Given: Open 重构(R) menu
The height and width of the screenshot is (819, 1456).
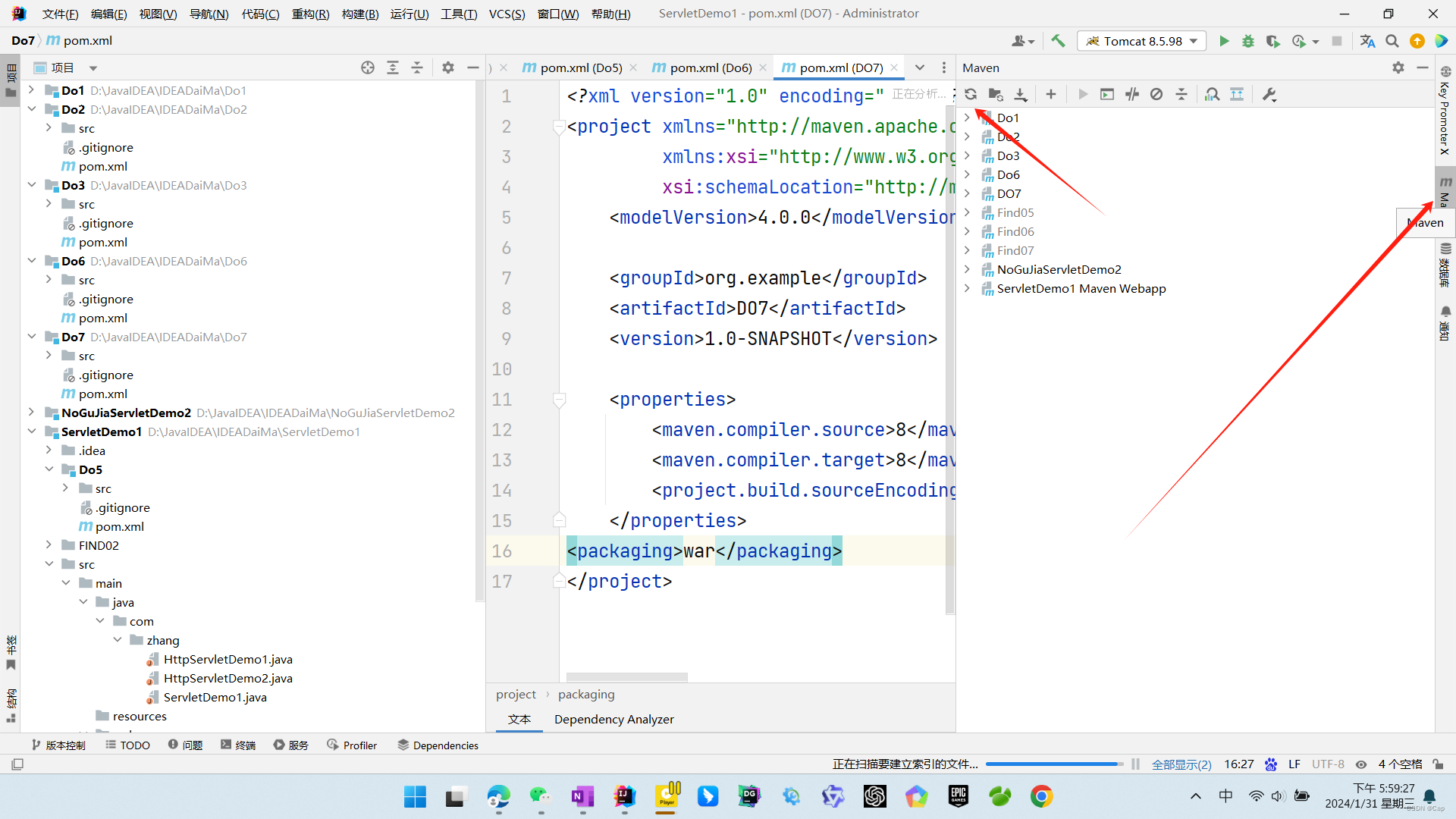Looking at the screenshot, I should tap(310, 14).
